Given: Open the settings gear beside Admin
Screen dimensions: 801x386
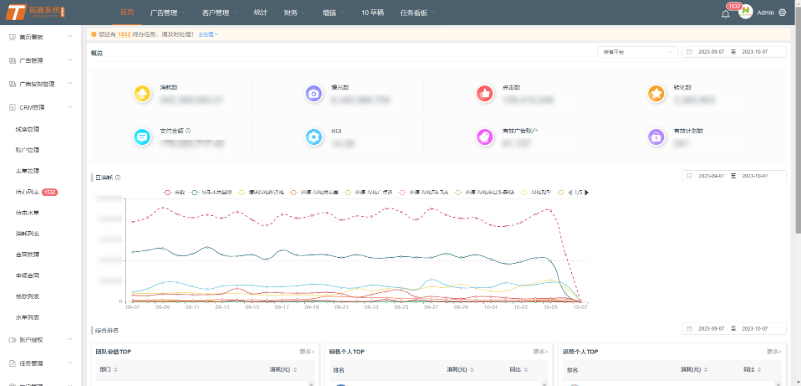Looking at the screenshot, I should [782, 13].
